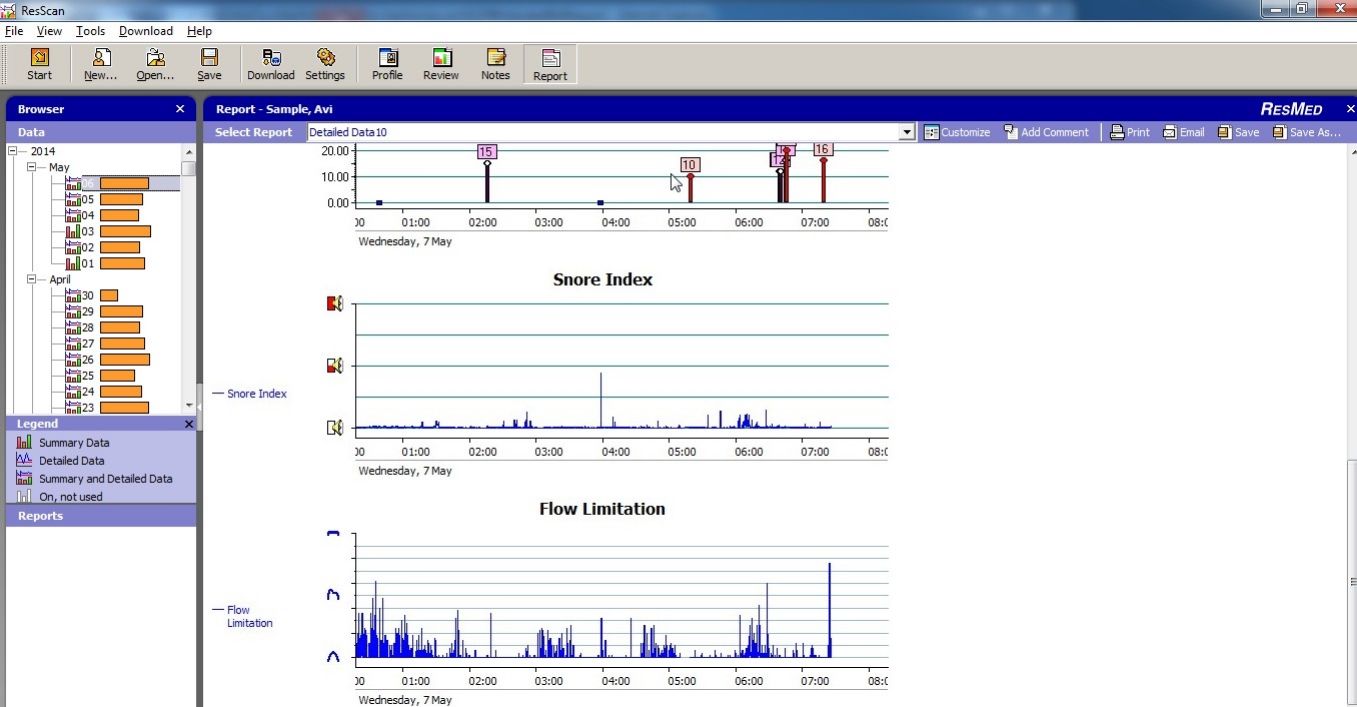Click the Detailed Data legend entry
Screen dimensions: 1357x707
coord(60,460)
